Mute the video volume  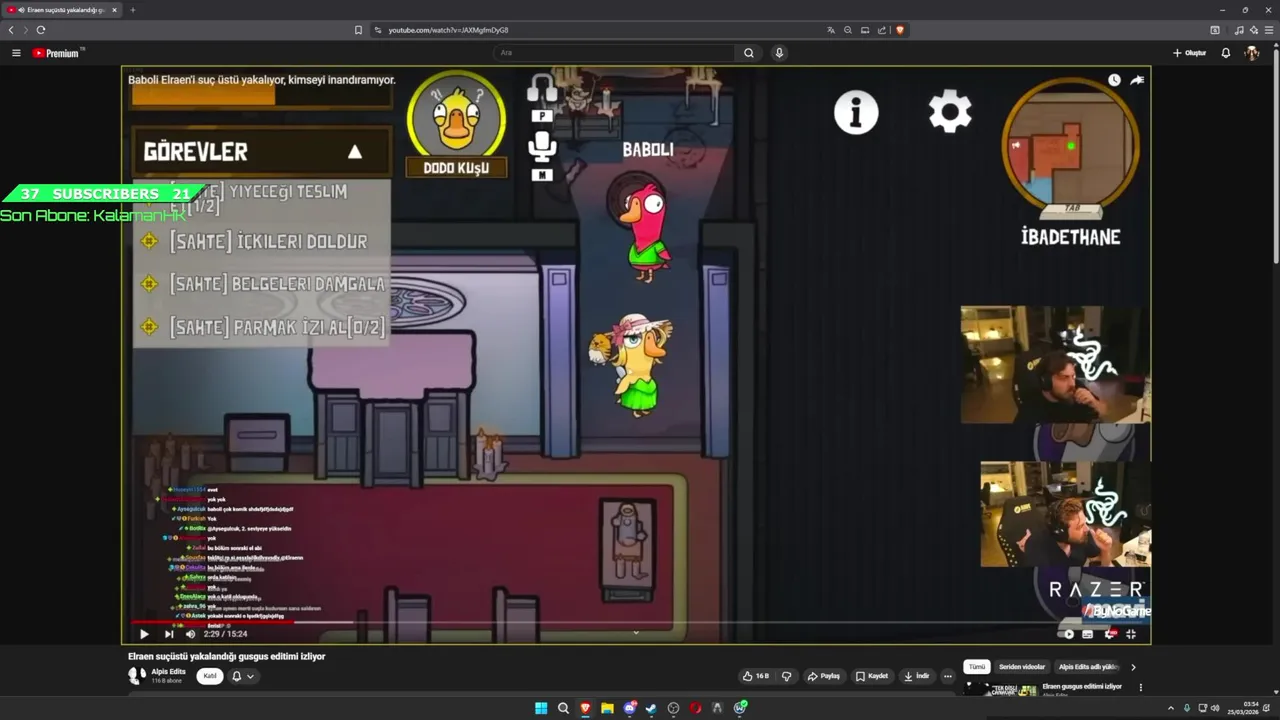tap(190, 634)
